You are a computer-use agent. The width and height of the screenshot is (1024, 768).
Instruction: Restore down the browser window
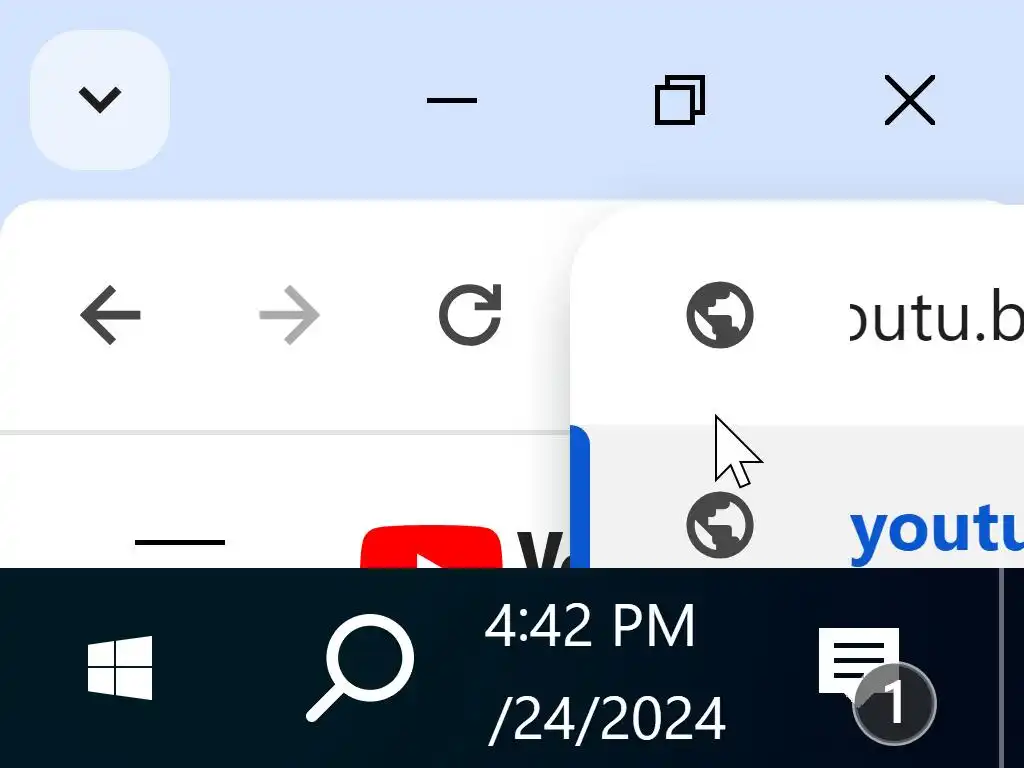point(680,100)
